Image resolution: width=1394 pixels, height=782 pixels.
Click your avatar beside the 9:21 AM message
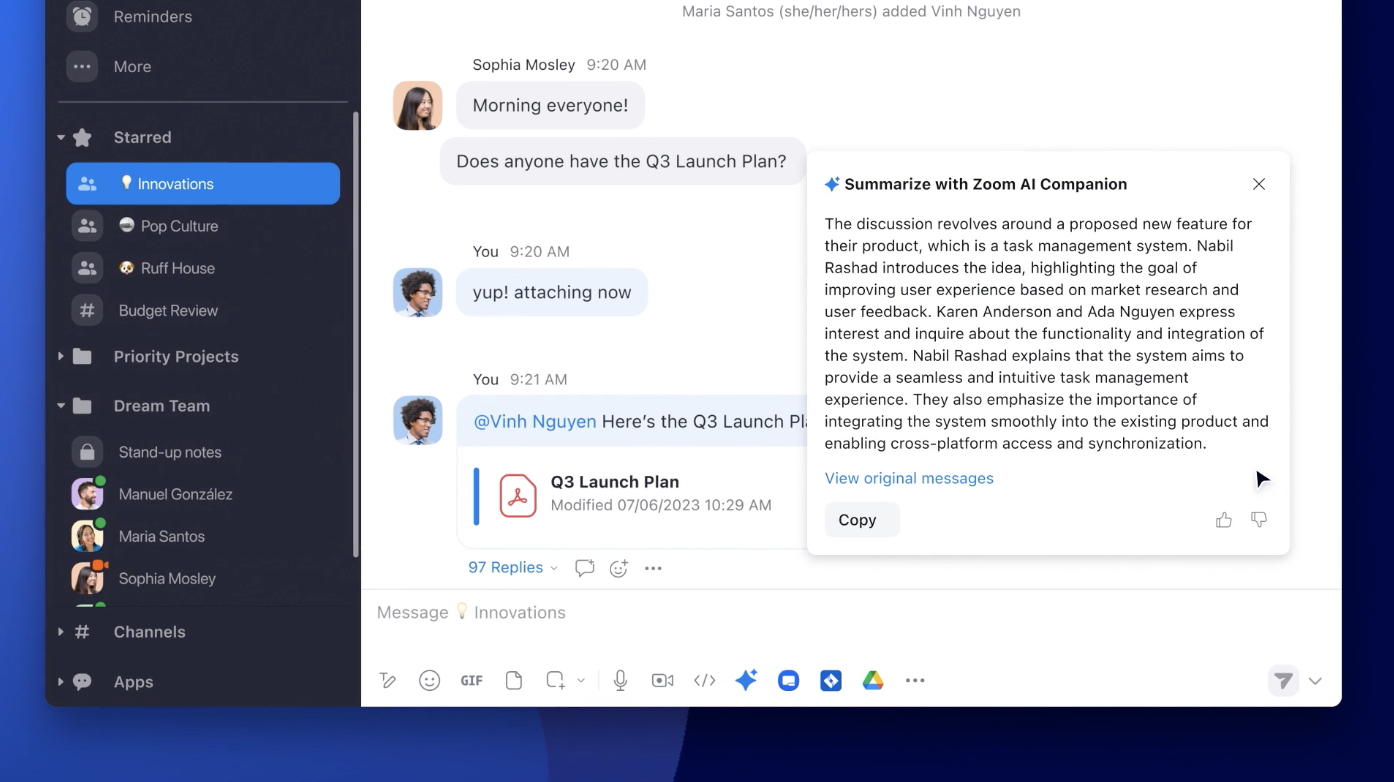[418, 420]
